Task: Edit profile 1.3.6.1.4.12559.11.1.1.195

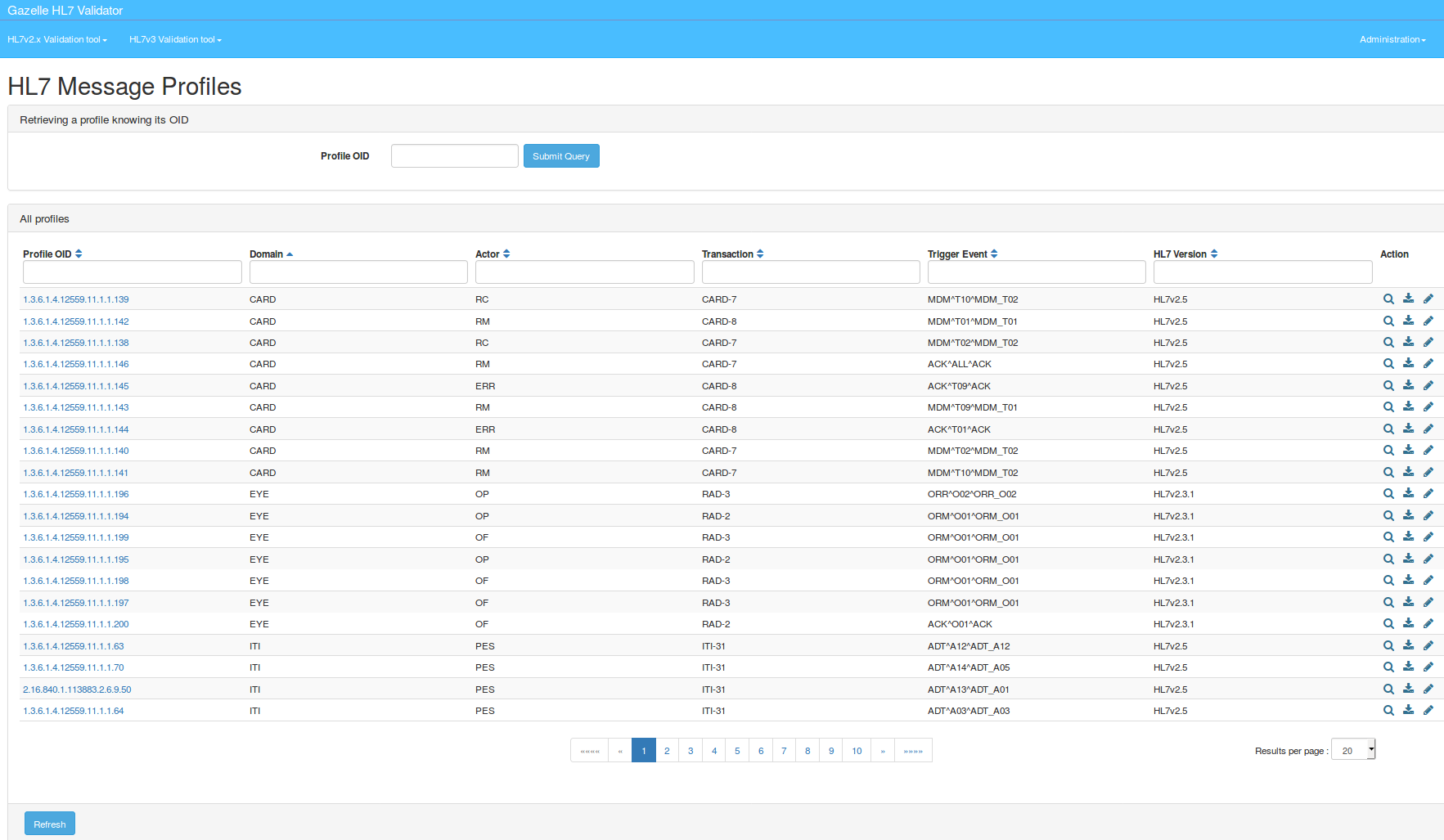Action: coord(1428,559)
